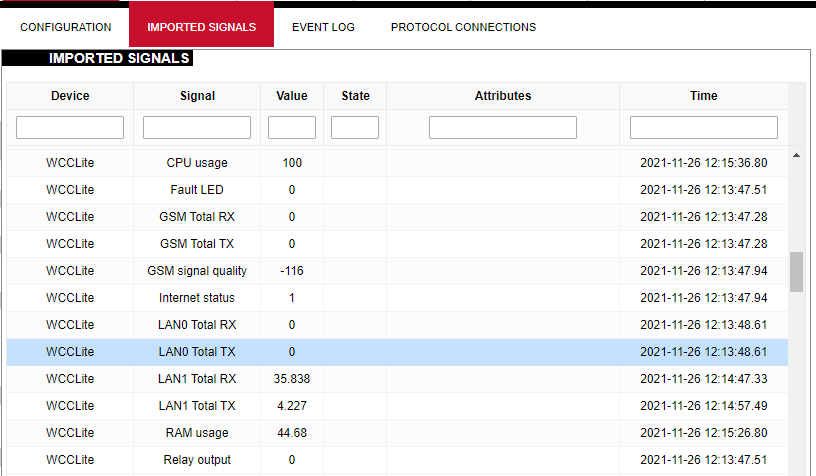
Task: Click timestamp 2021-11-26 12:14:57.49
Action: pos(704,406)
